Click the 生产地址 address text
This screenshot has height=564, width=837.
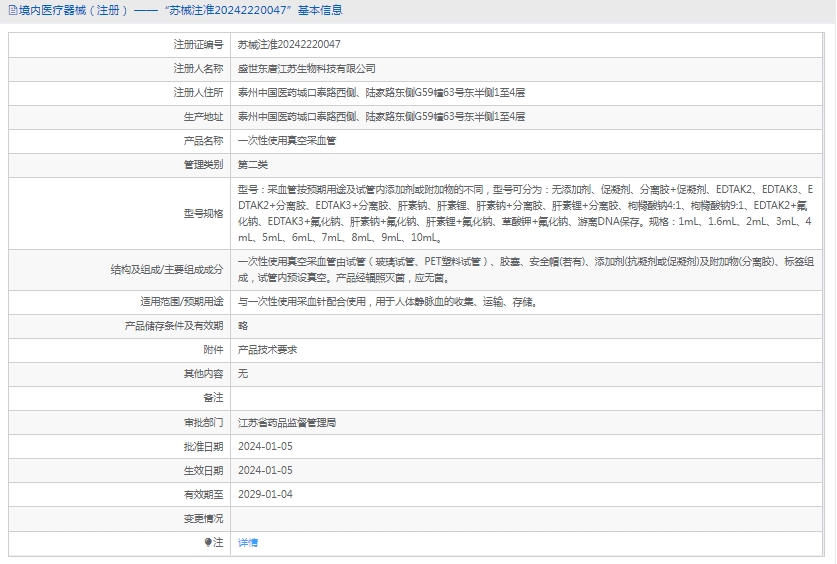click(x=381, y=117)
